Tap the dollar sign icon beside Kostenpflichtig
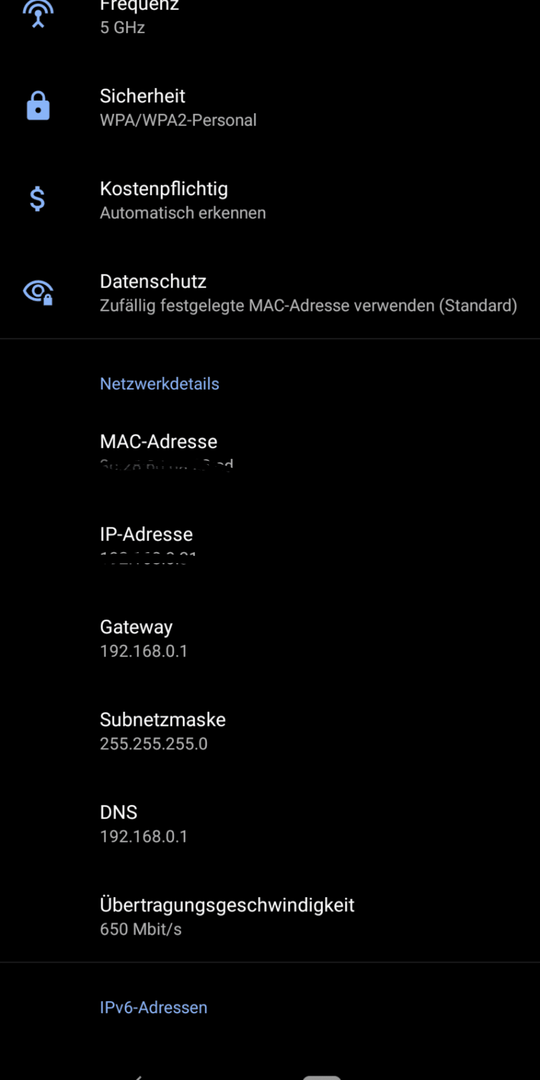 [38, 199]
